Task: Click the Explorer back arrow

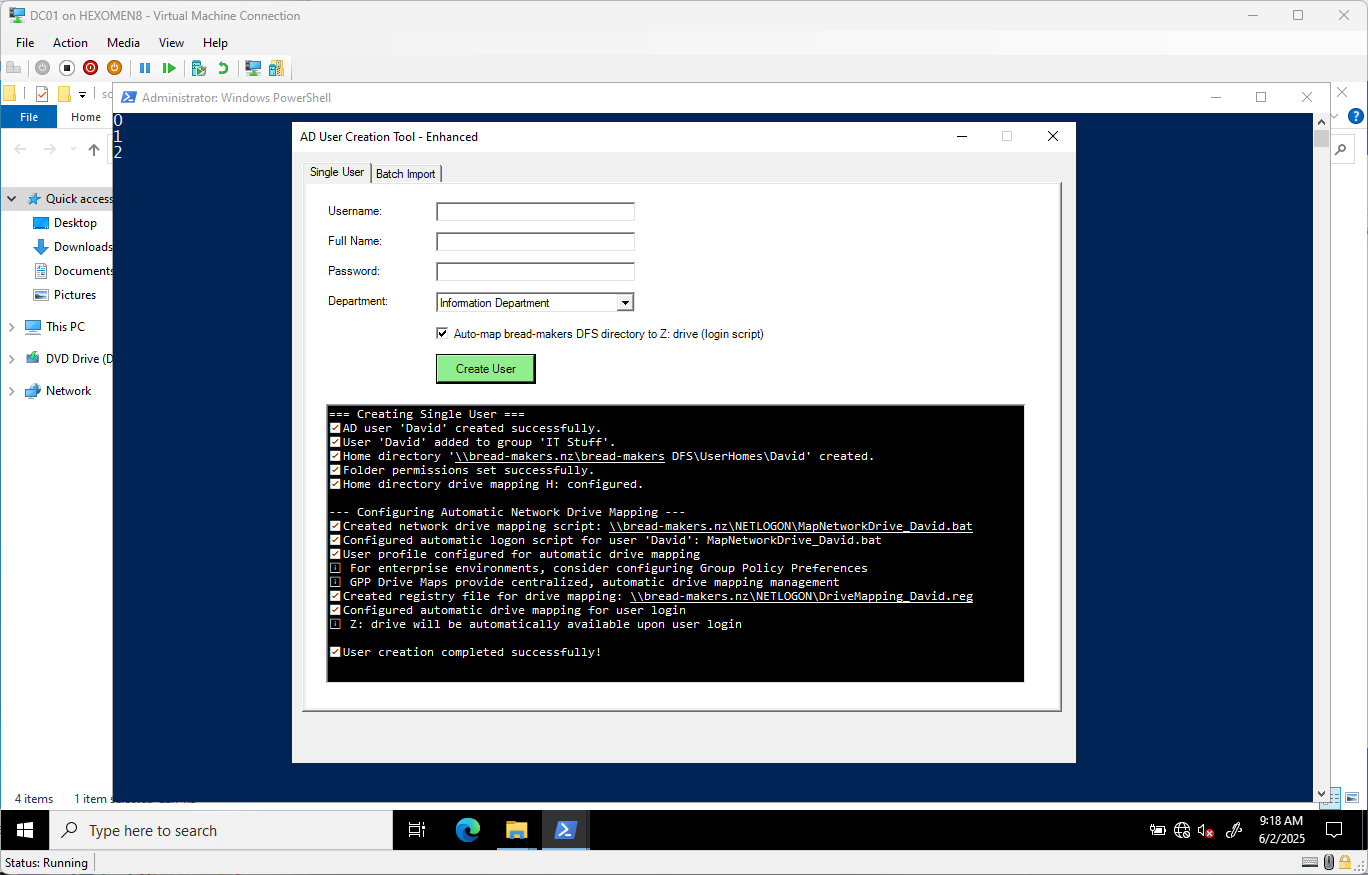Action: pos(20,150)
